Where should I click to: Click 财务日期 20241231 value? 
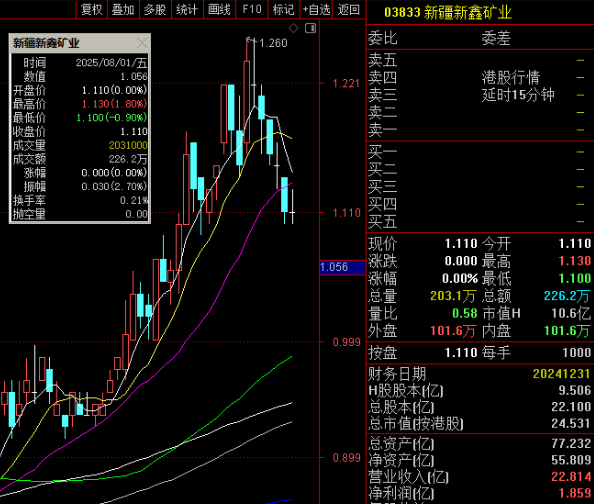coord(561,374)
